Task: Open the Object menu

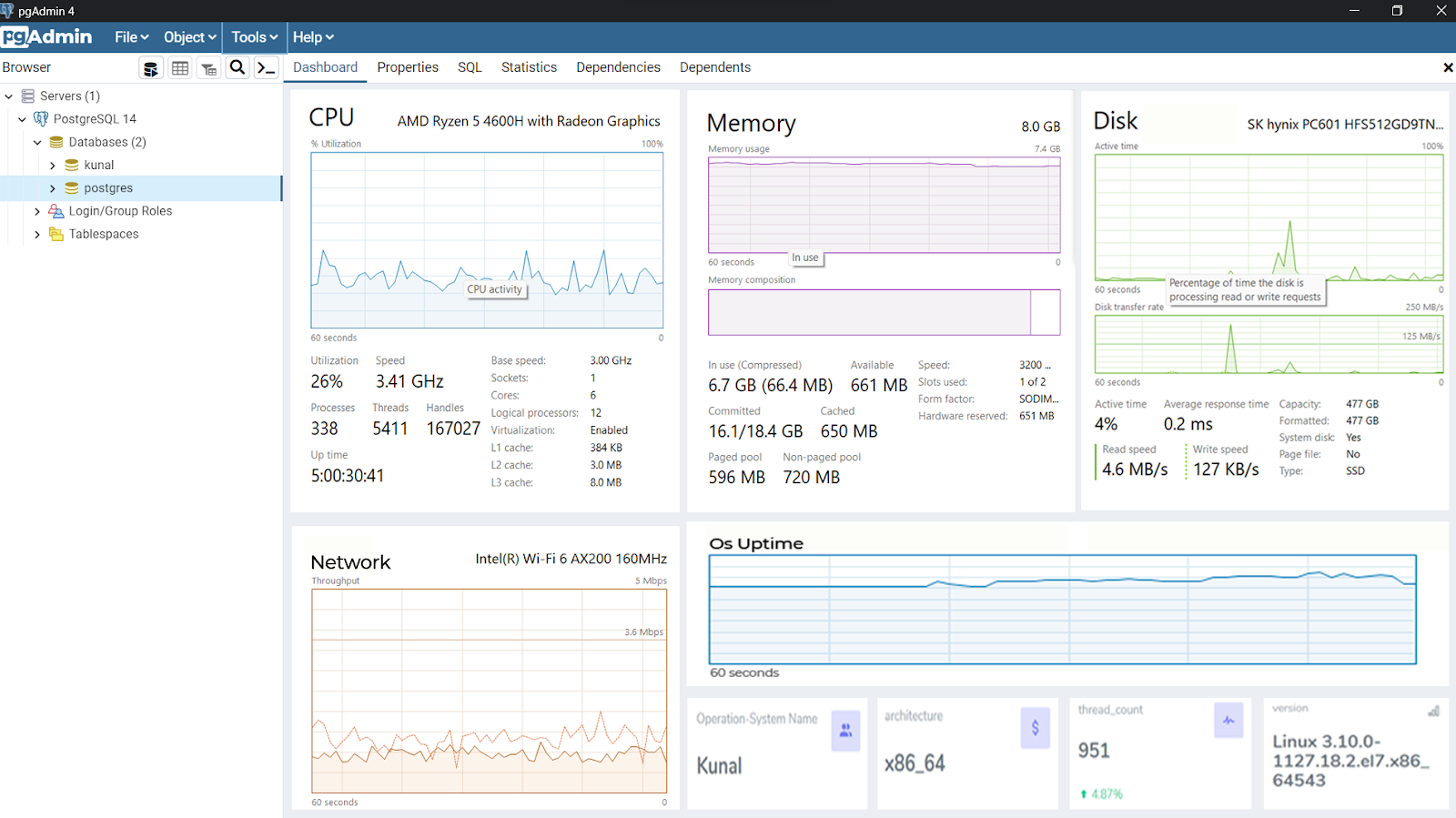Action: click(189, 37)
